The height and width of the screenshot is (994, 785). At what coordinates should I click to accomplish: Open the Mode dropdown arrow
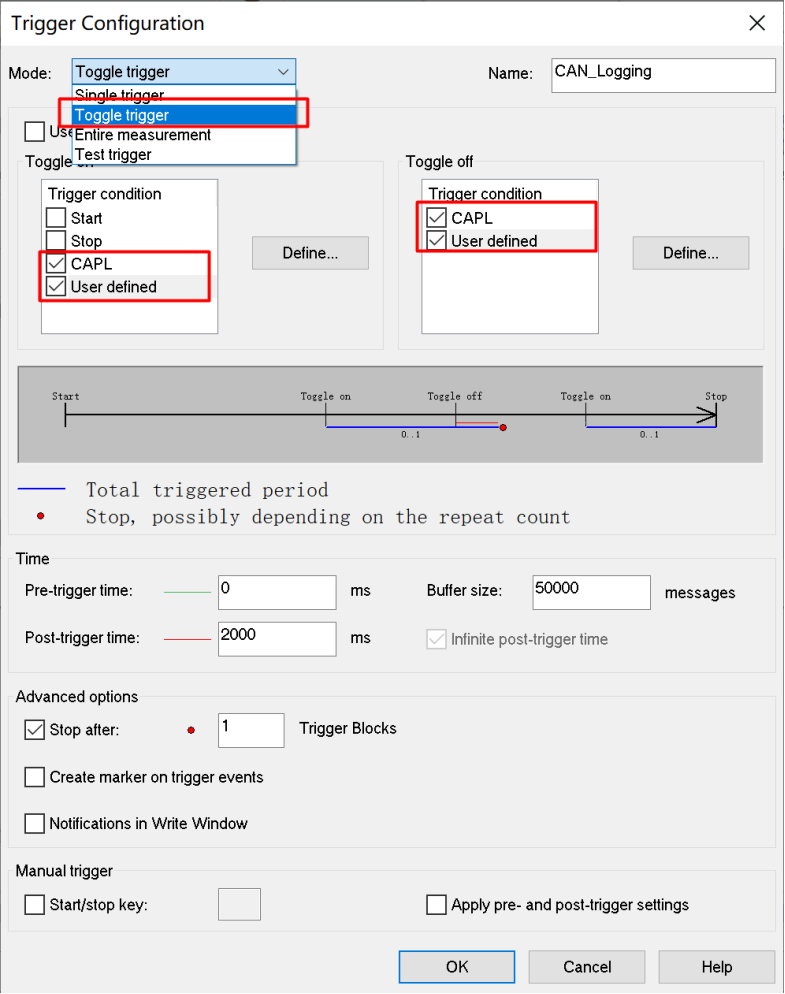point(283,72)
